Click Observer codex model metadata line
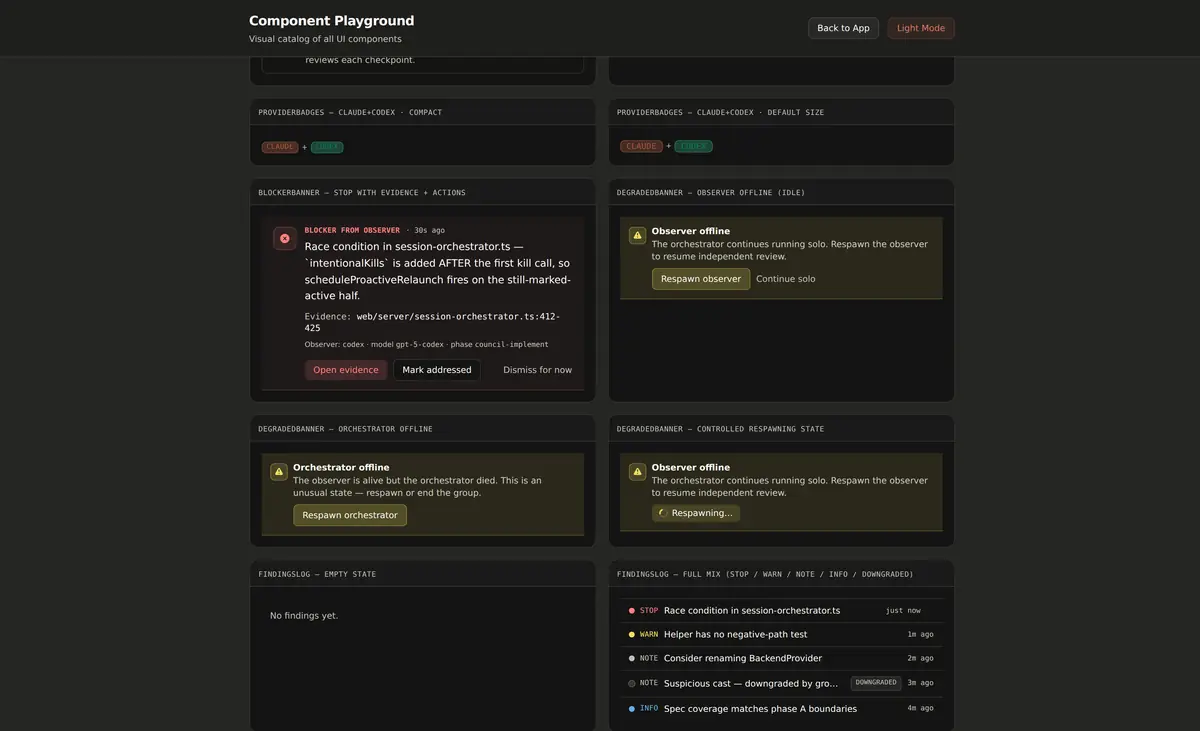This screenshot has height=731, width=1200. [x=427, y=345]
